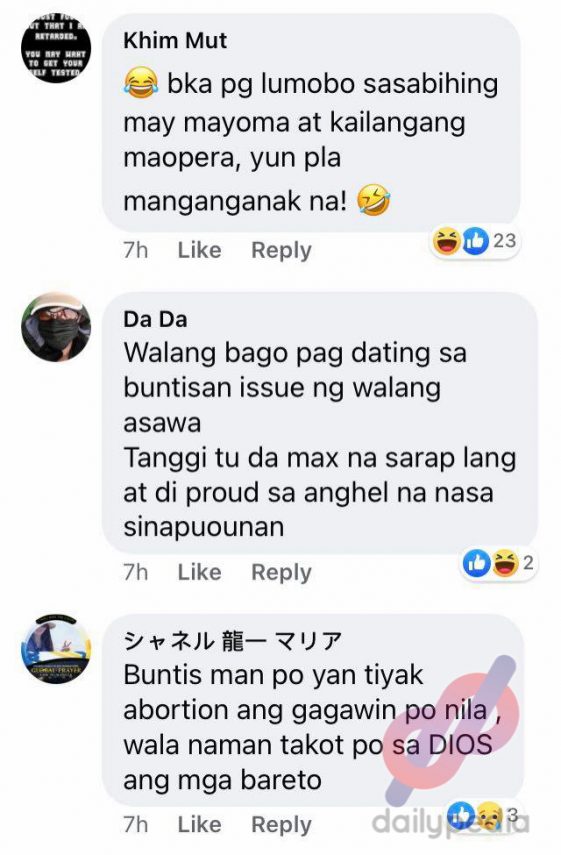The width and height of the screenshot is (561, 855).
Task: Reply to the comment about abortion
Action: pos(281,824)
